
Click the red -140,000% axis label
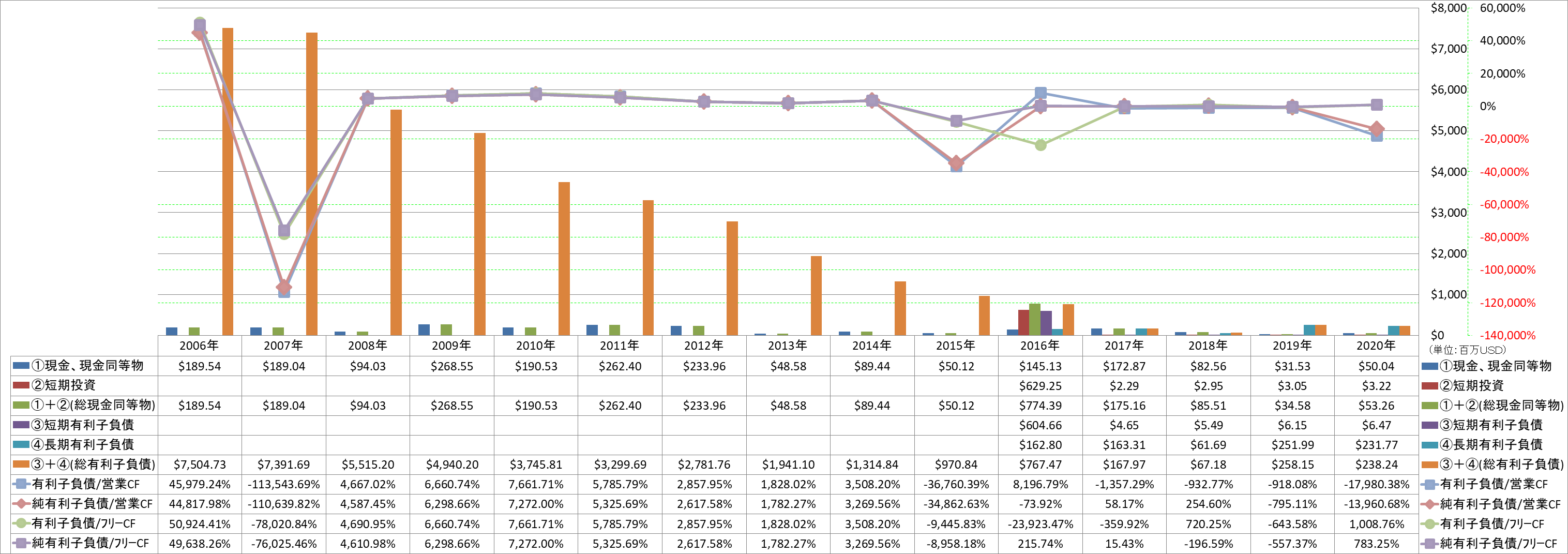pos(1507,335)
